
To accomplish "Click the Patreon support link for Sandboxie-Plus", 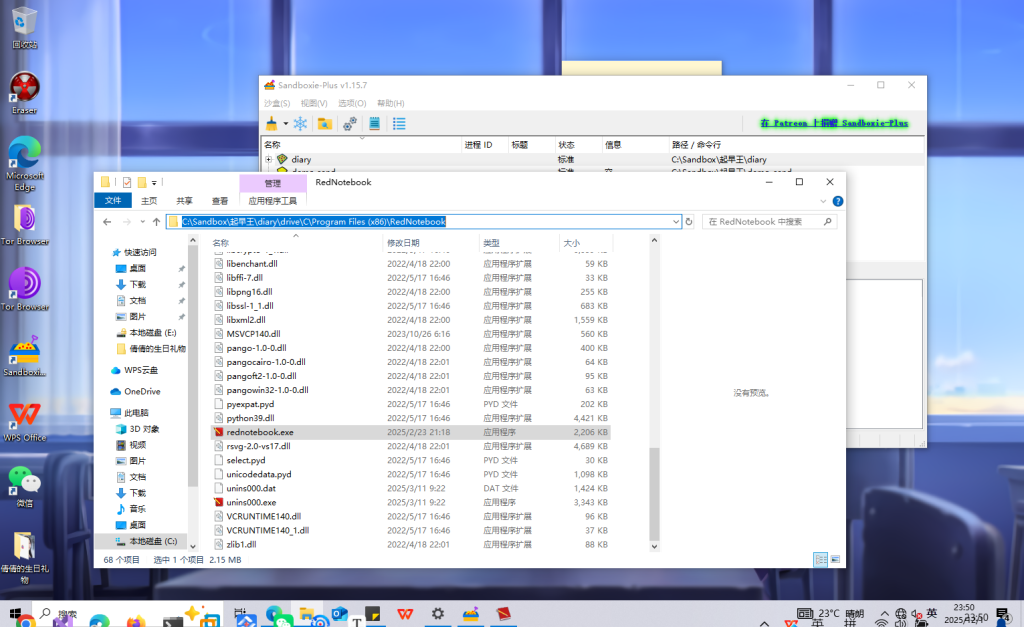I will coord(833,123).
